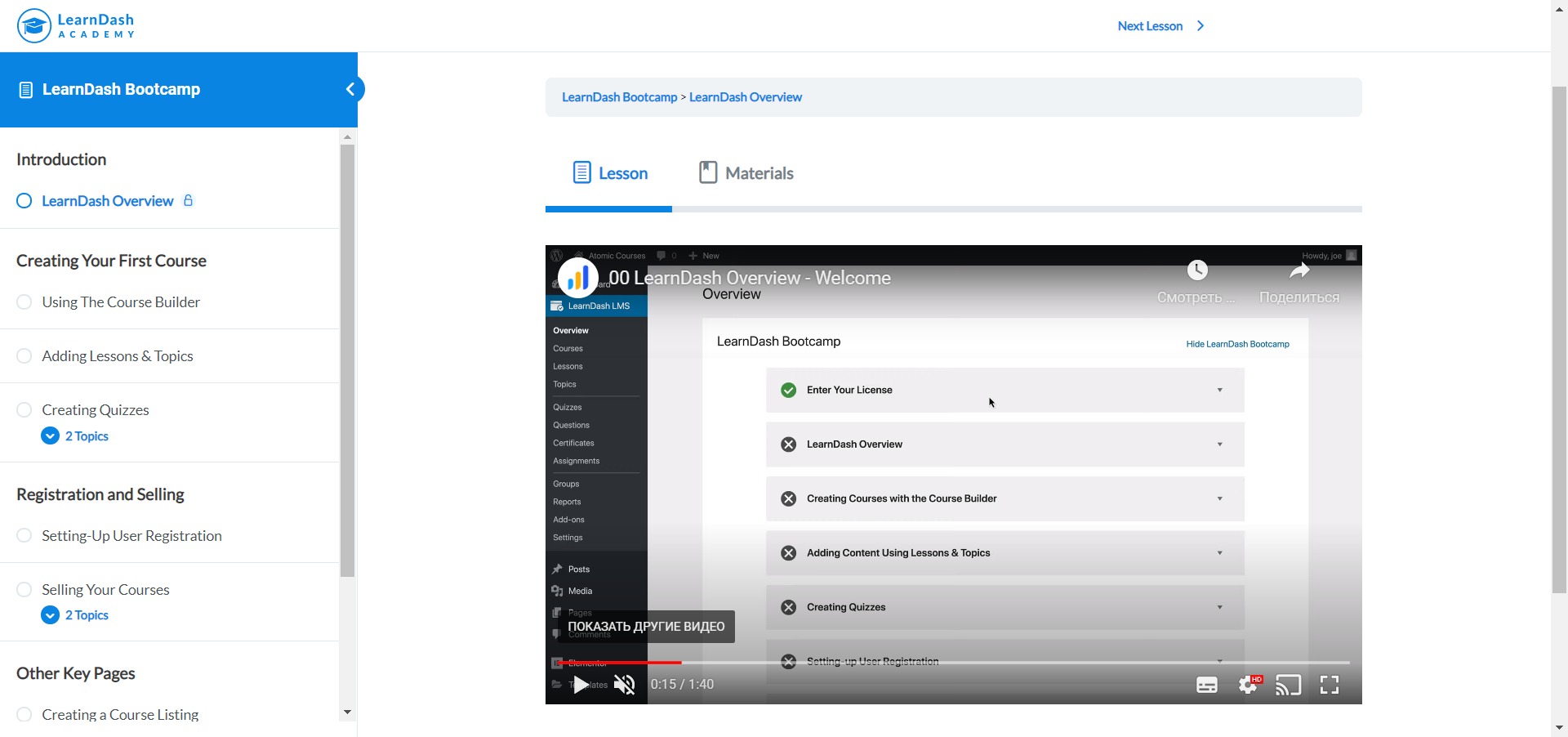Unmute the video sound
Screen dimensions: 1568x737
[x=624, y=685]
